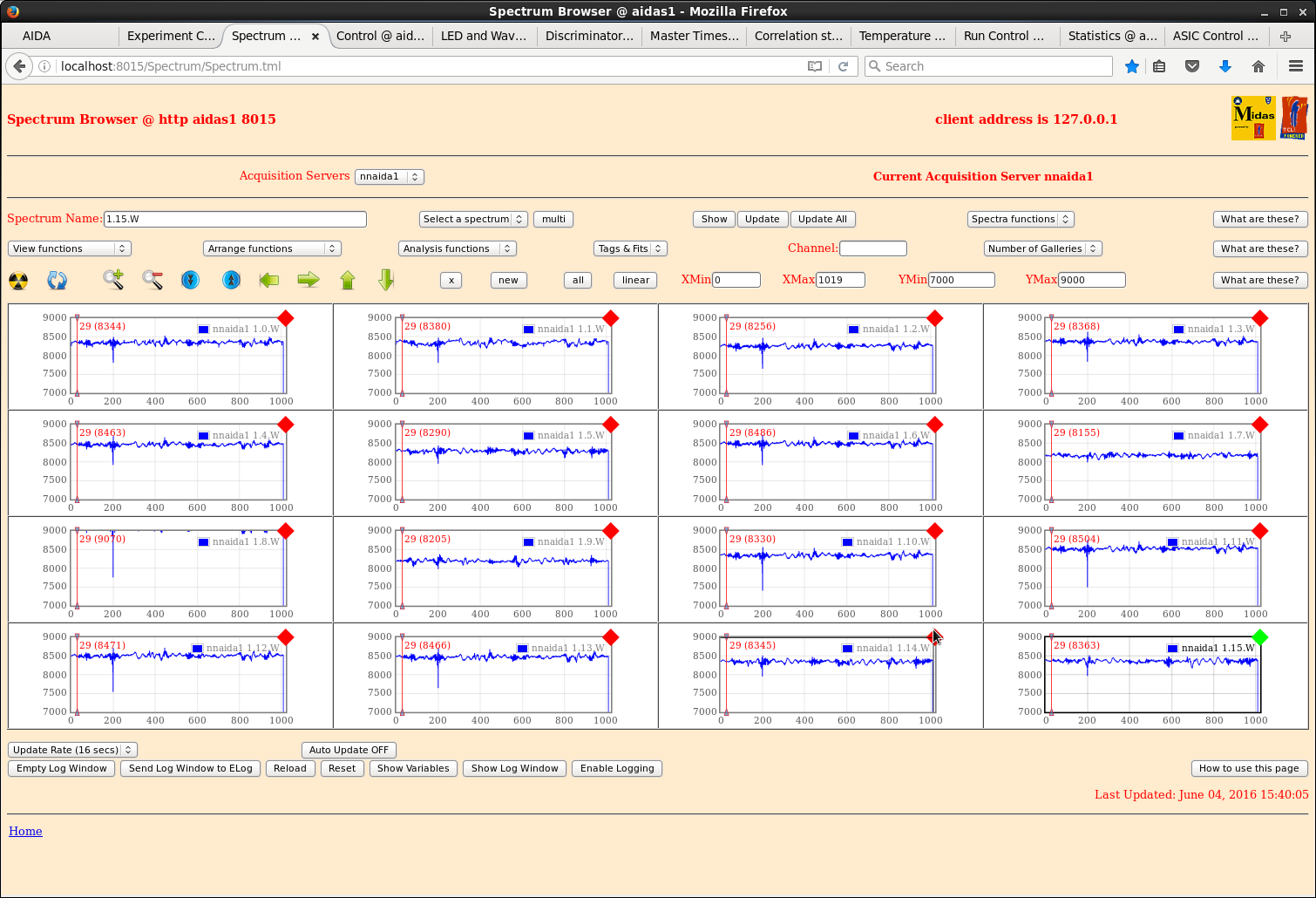Toggle reader view icon in address bar
Image resolution: width=1316 pixels, height=898 pixels.
point(815,66)
